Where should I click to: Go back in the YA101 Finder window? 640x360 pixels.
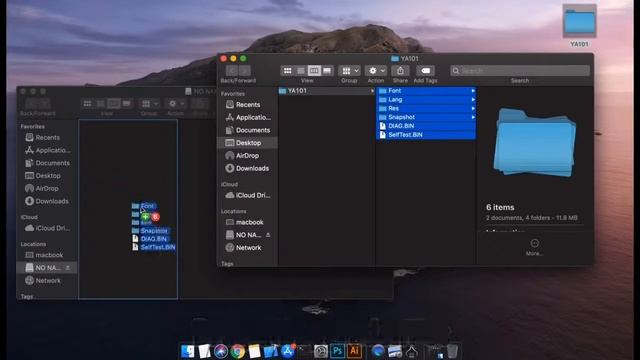tap(232, 71)
